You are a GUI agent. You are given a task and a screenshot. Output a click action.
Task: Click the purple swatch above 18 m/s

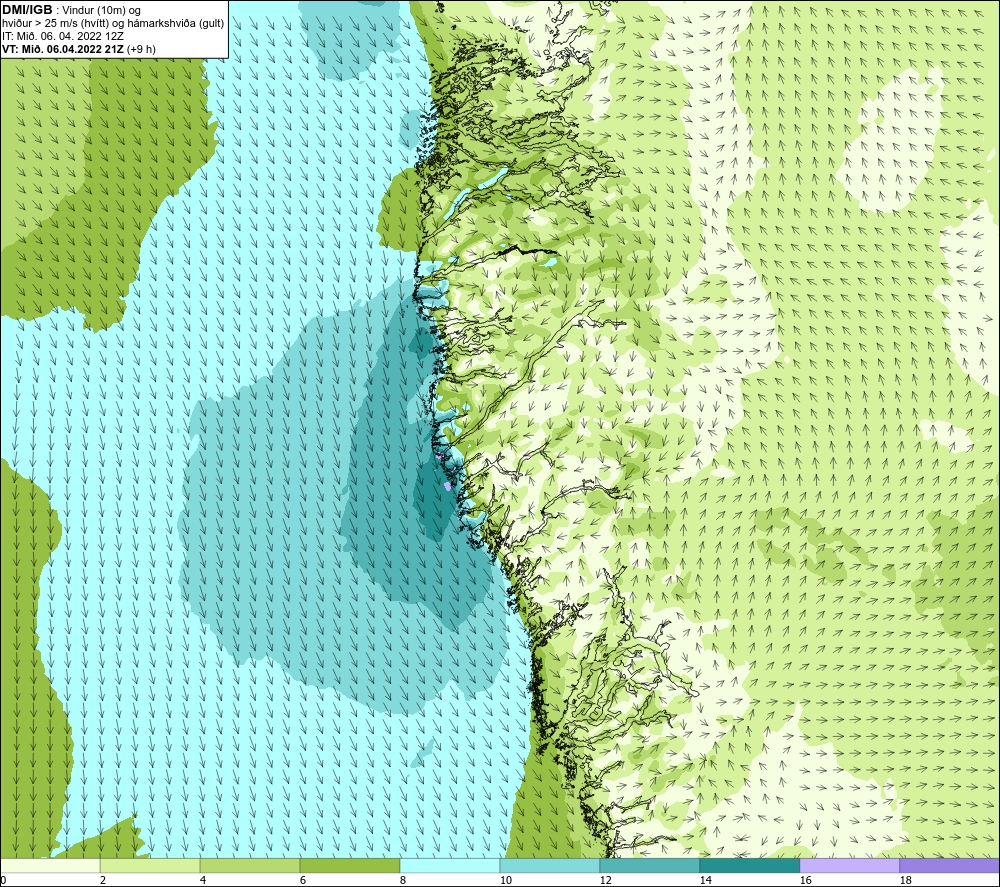point(950,866)
